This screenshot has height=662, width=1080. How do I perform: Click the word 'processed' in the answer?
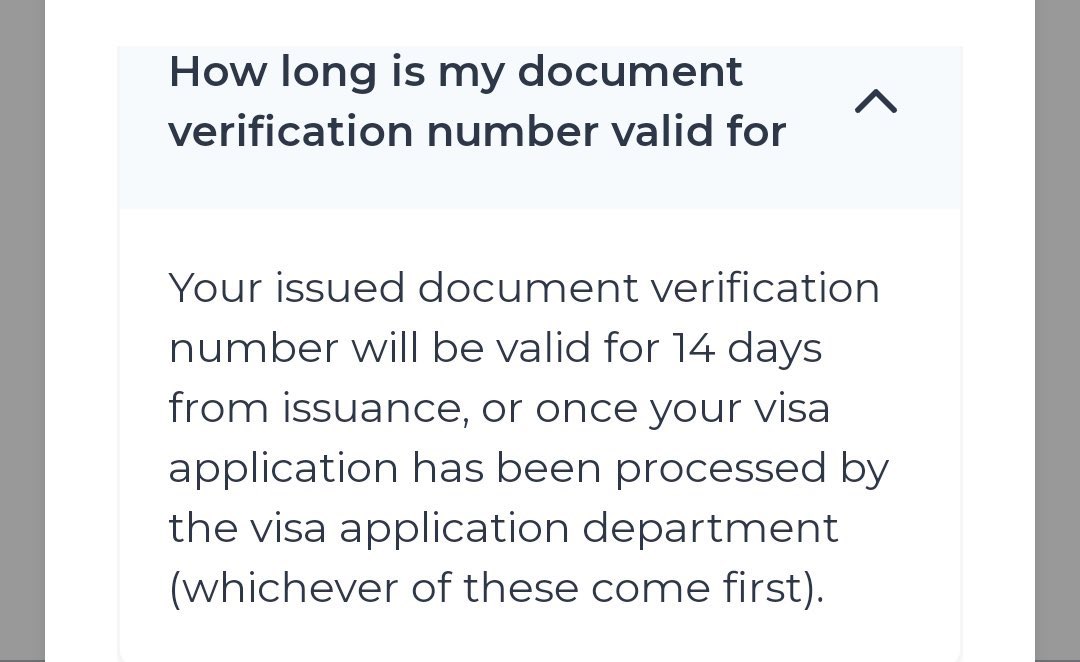coord(721,468)
